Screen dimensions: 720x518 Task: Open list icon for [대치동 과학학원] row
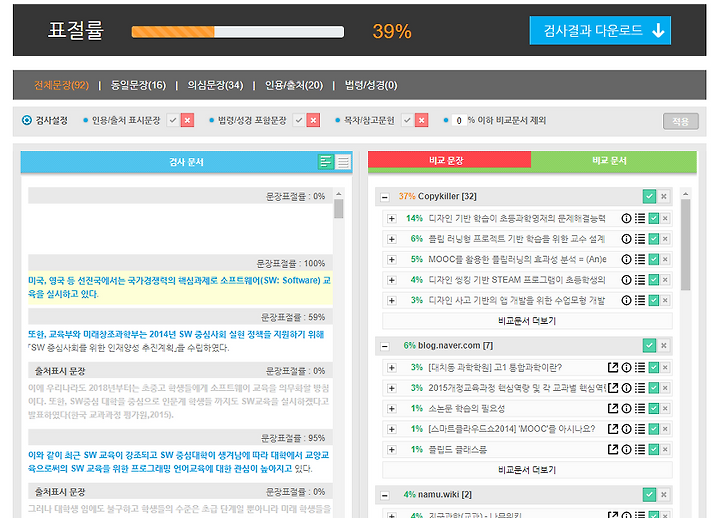click(640, 367)
